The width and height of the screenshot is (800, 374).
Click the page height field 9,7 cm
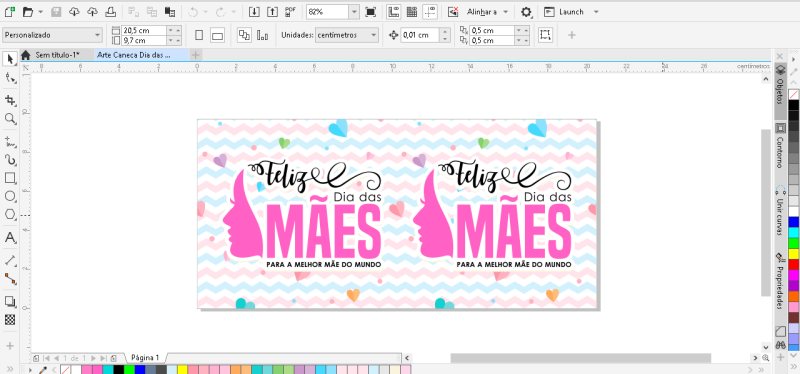[144, 40]
